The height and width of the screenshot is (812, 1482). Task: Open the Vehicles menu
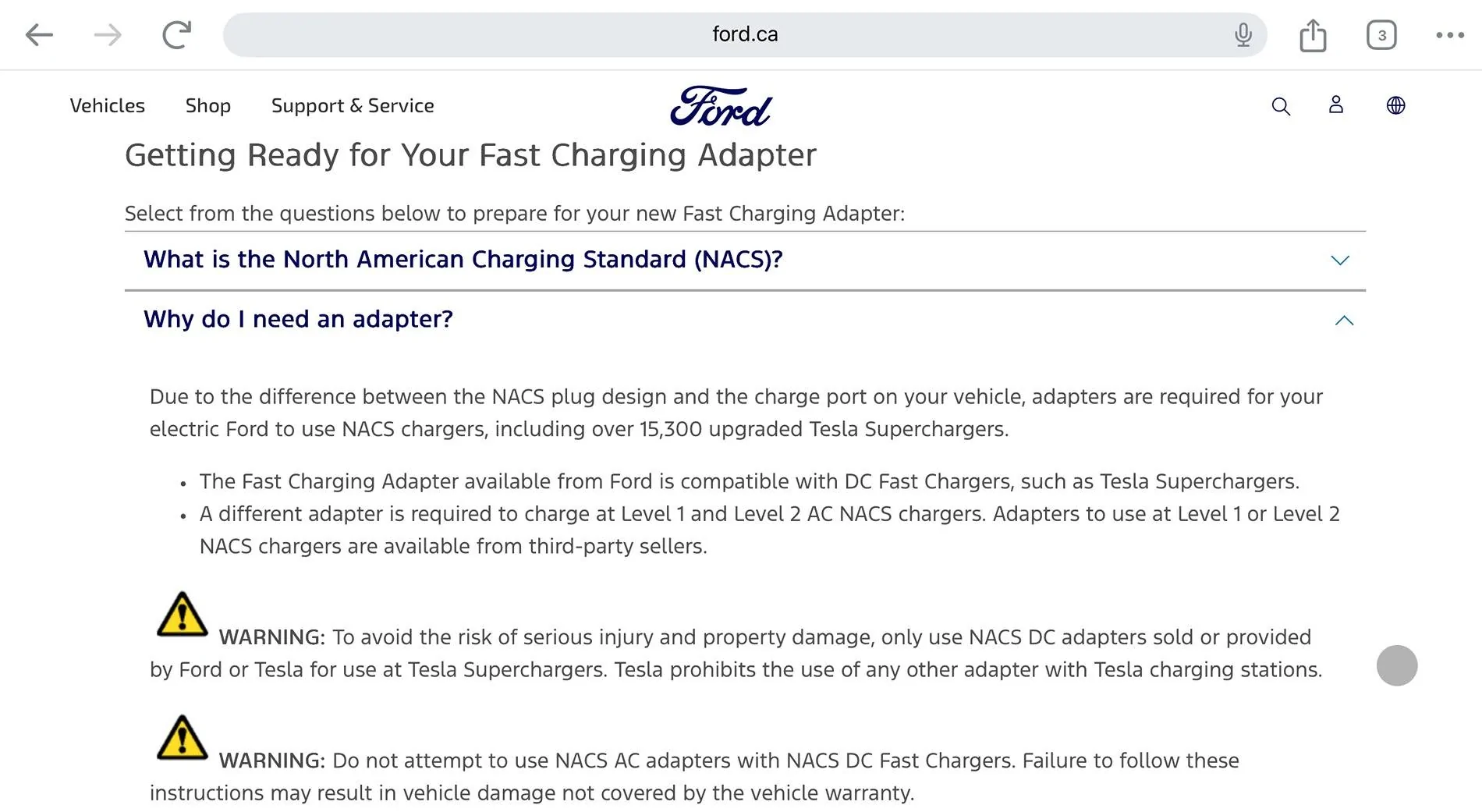point(108,105)
